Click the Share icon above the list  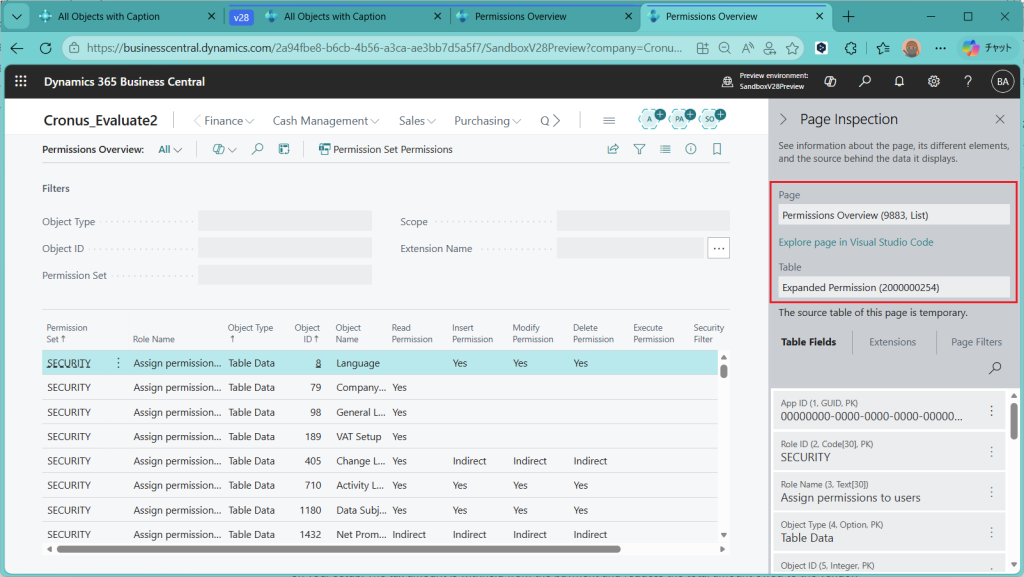coord(613,149)
